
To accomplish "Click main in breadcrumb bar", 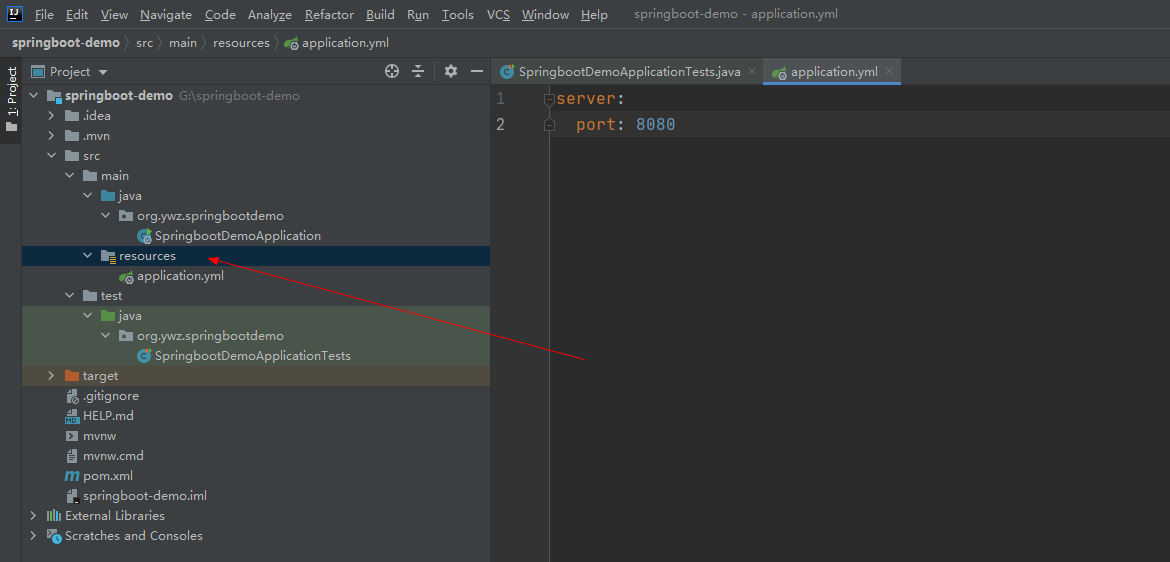I will 183,43.
